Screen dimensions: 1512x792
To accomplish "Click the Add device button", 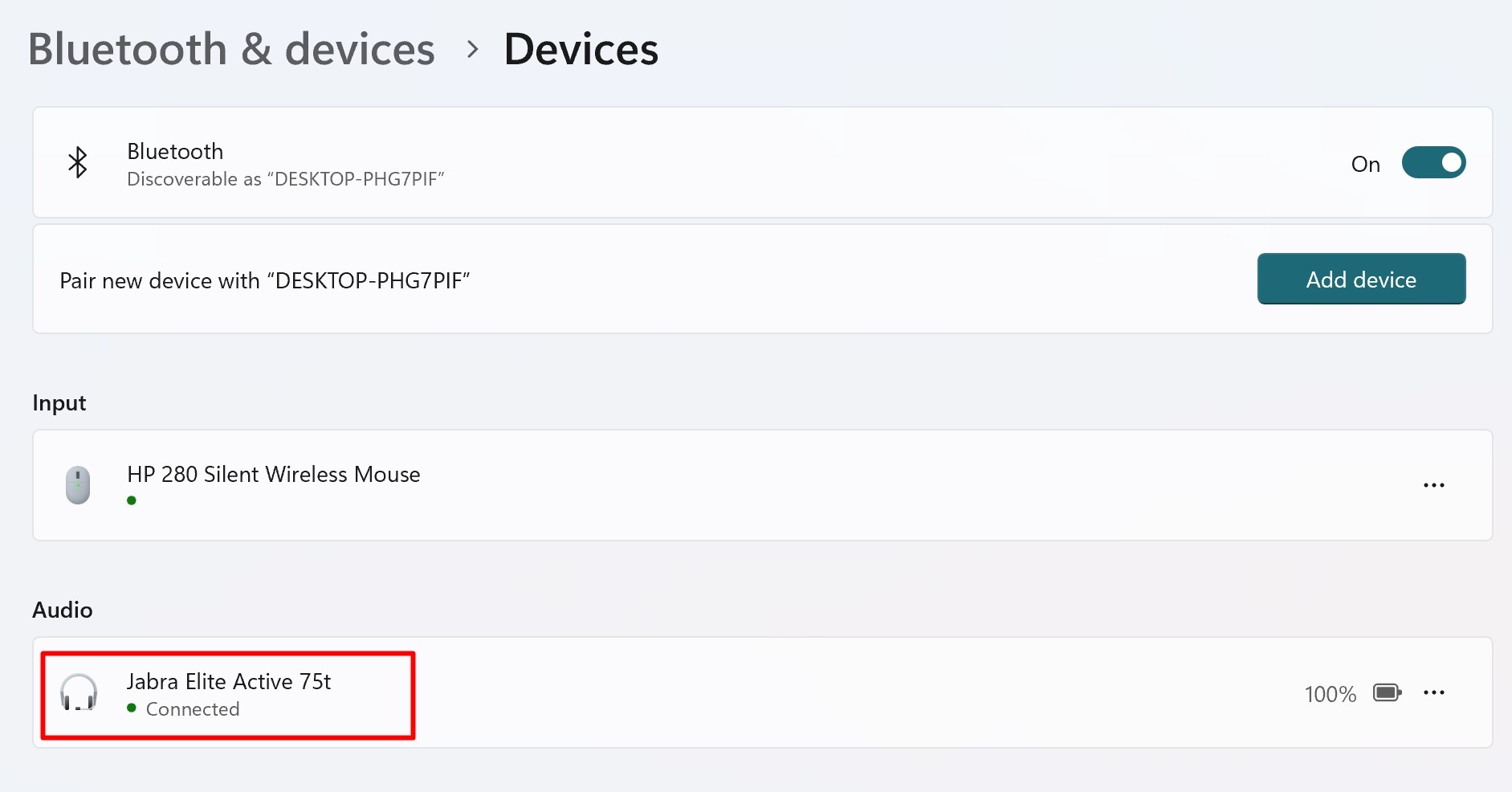I will (1361, 279).
